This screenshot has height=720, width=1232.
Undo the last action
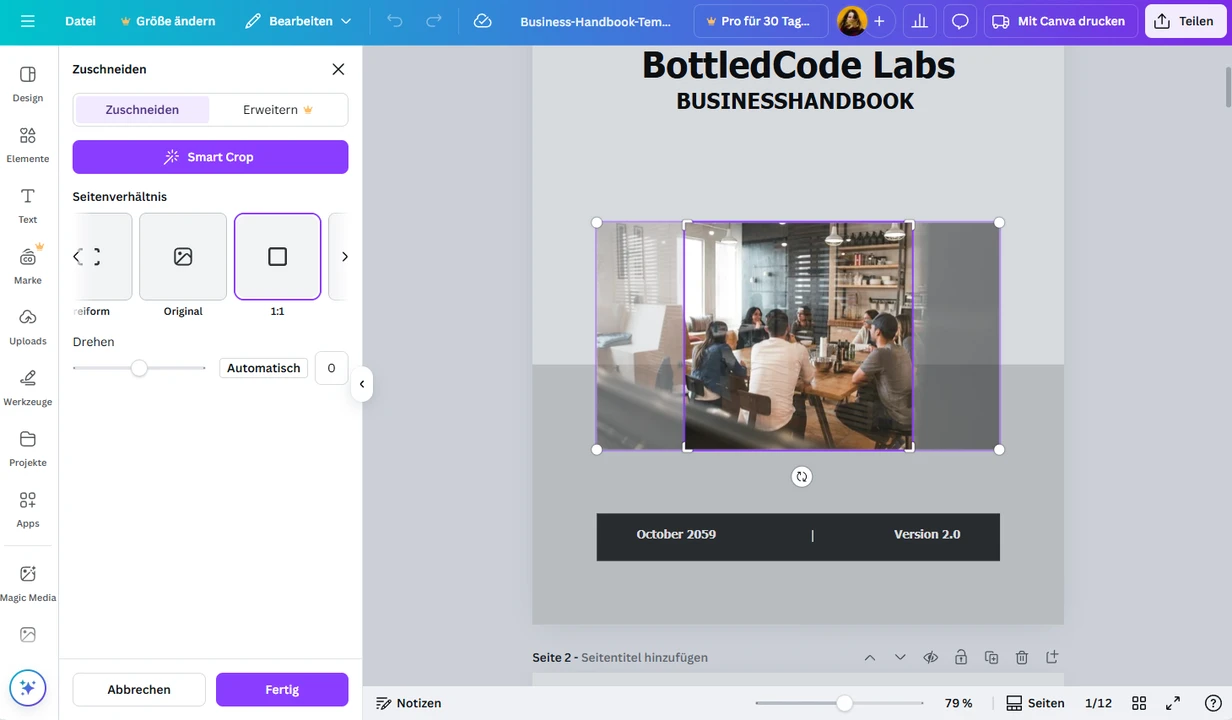395,21
